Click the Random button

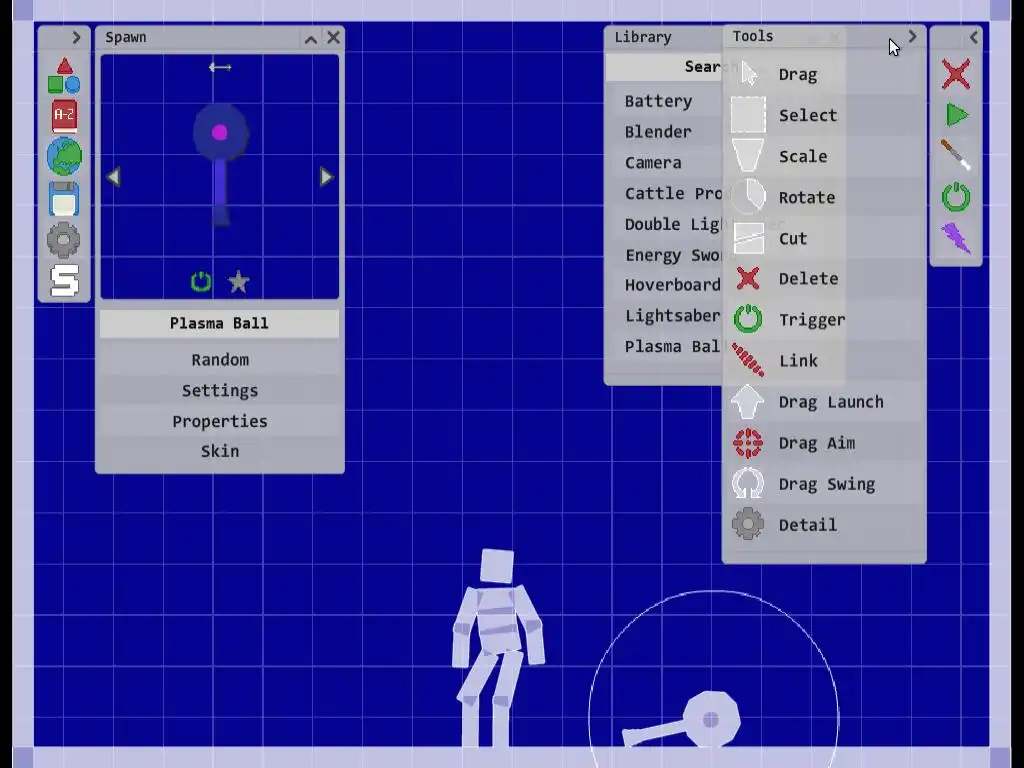coord(219,360)
